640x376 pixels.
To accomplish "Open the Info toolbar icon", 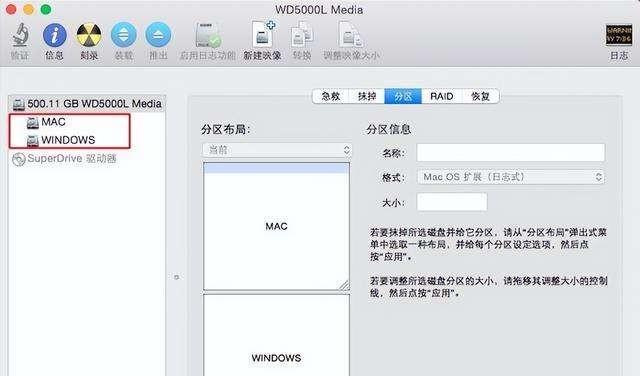I will point(54,35).
